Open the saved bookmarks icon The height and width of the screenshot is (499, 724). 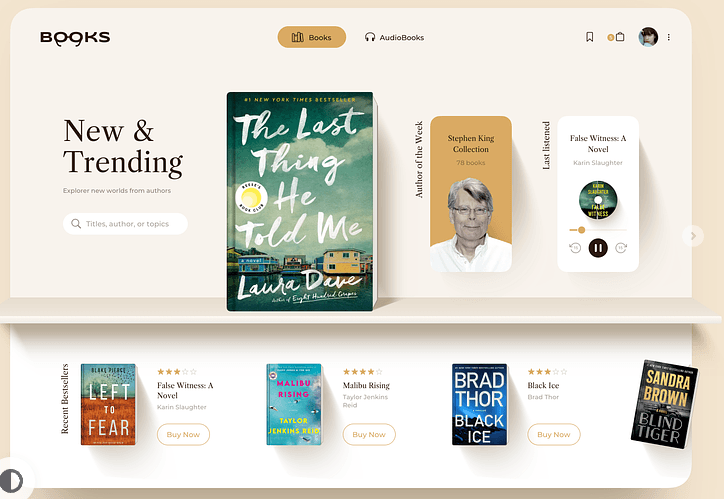pyautogui.click(x=590, y=37)
